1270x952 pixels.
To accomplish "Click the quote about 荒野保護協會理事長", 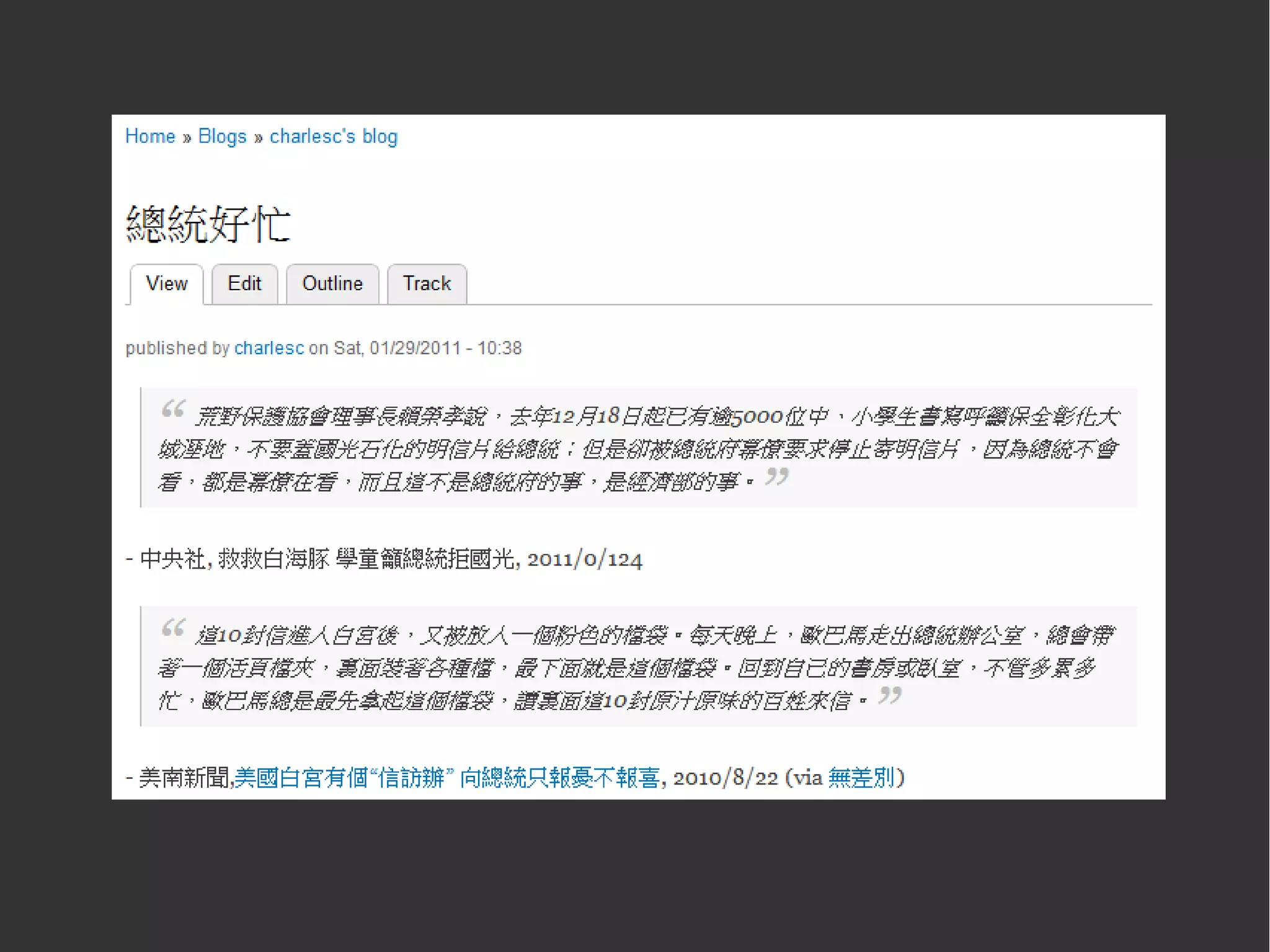I will (x=639, y=448).
